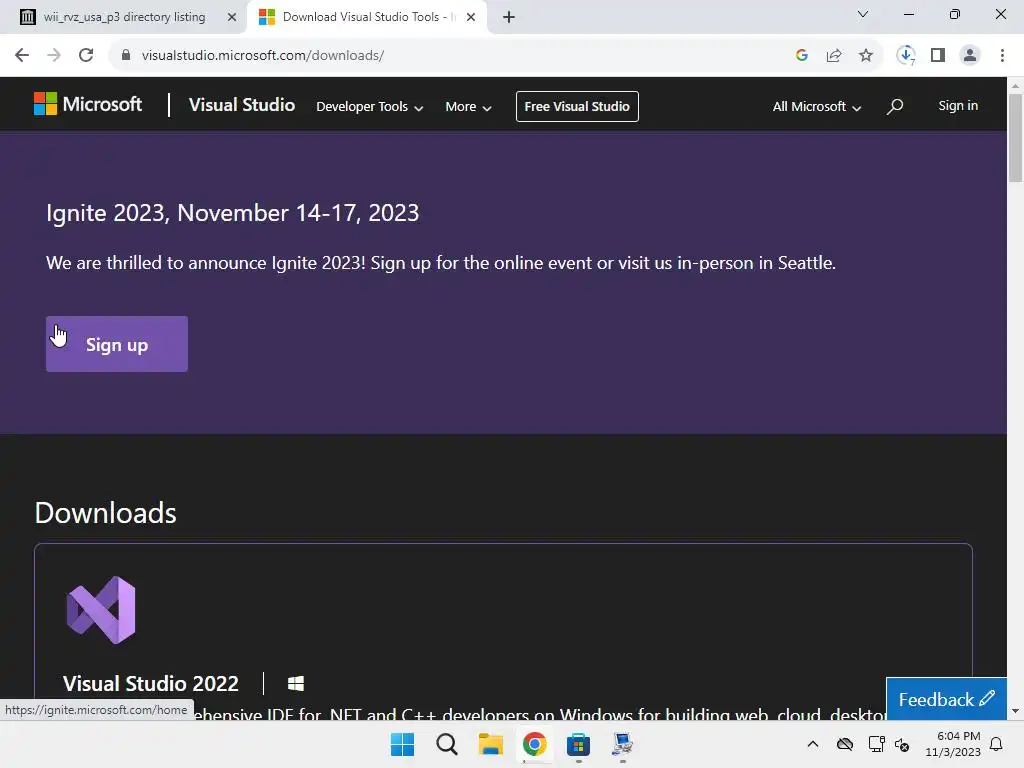Click the share page icon
The width and height of the screenshot is (1024, 768).
834,56
